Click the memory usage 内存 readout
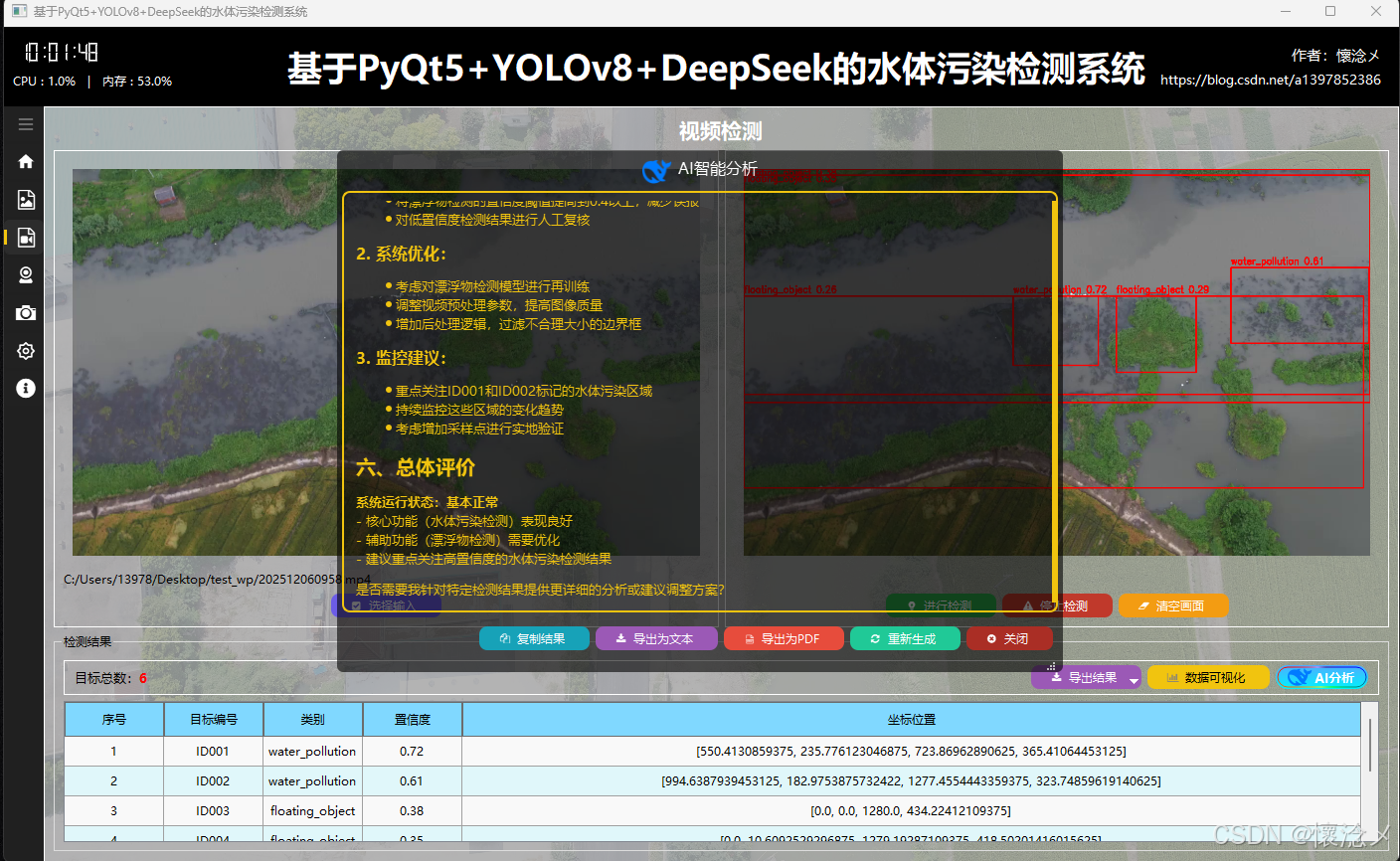Image resolution: width=1400 pixels, height=861 pixels. tap(137, 82)
